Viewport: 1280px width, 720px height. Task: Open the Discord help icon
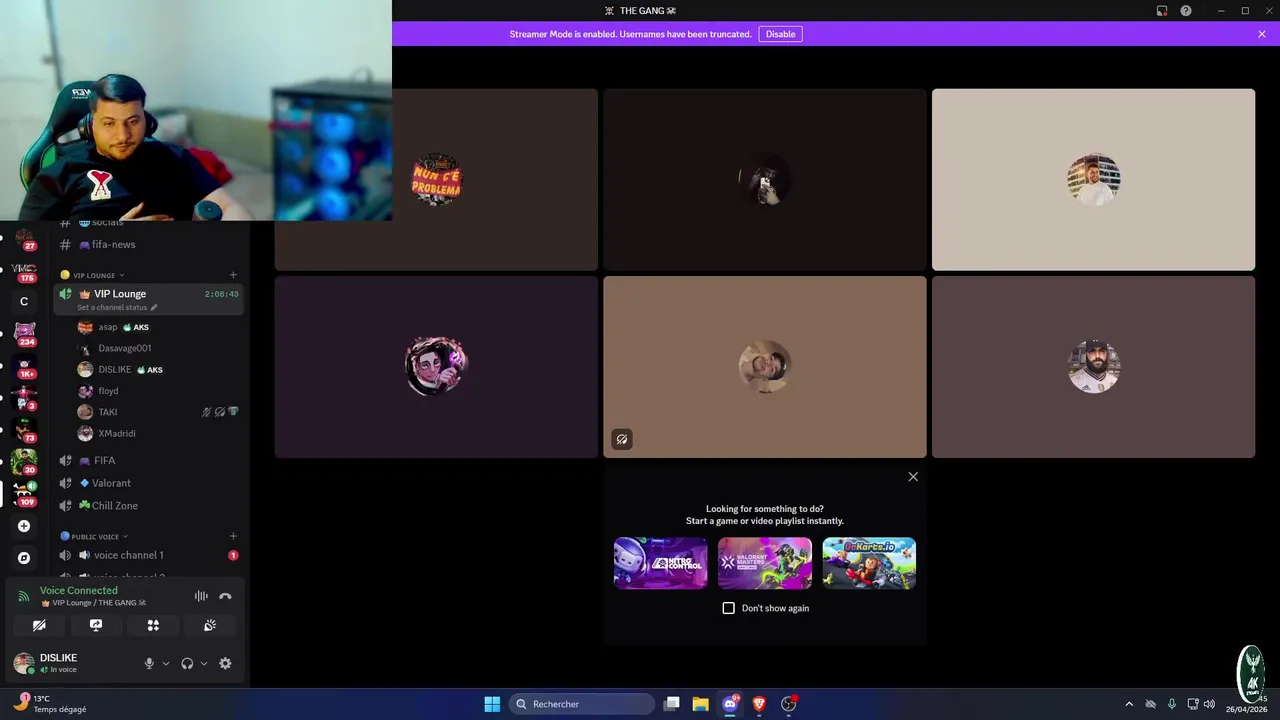pos(1186,11)
